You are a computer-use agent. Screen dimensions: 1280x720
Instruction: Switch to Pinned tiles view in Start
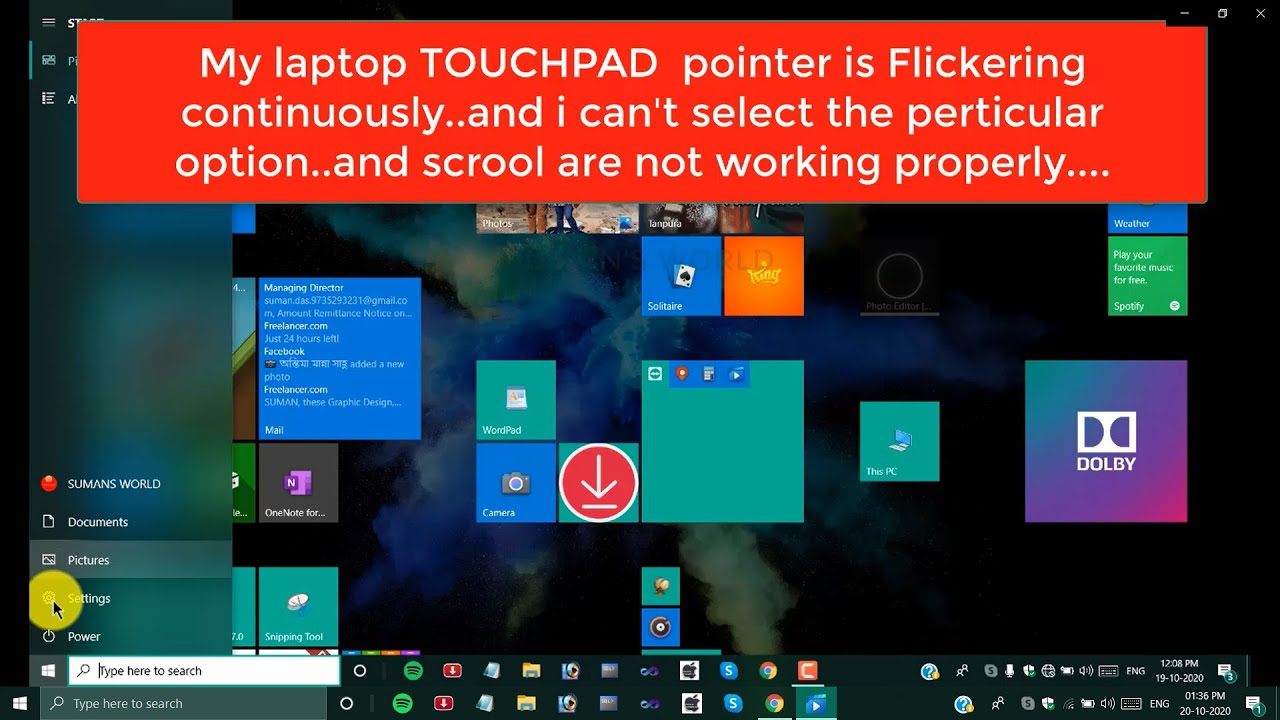point(48,60)
